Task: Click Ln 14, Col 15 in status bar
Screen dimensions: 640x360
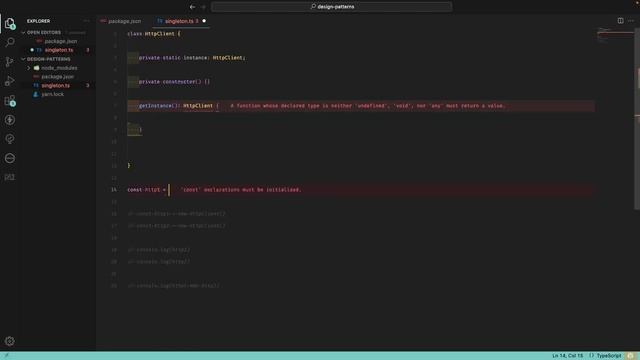Action: 567,356
